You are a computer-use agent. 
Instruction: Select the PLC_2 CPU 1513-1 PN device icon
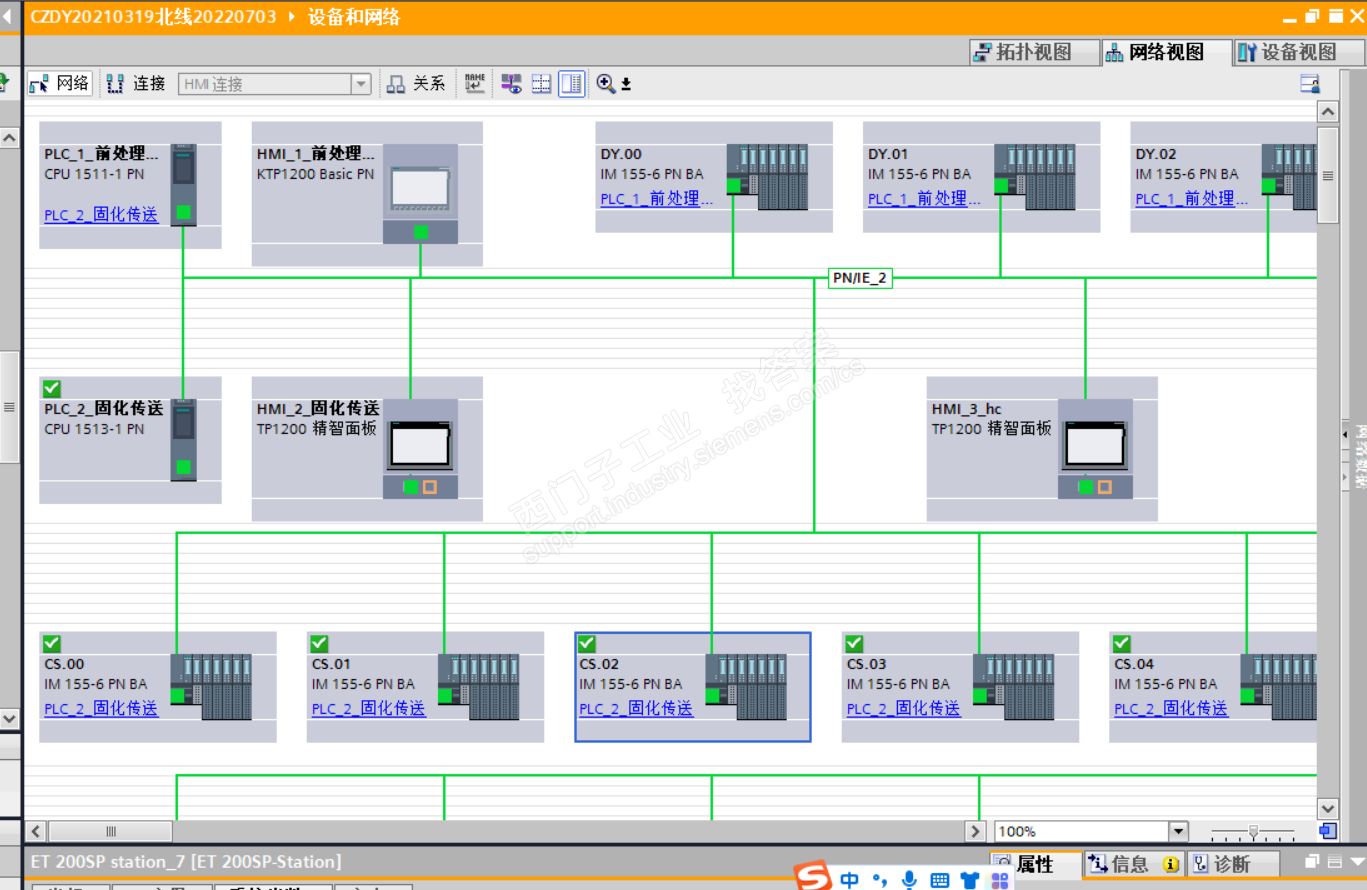183,440
